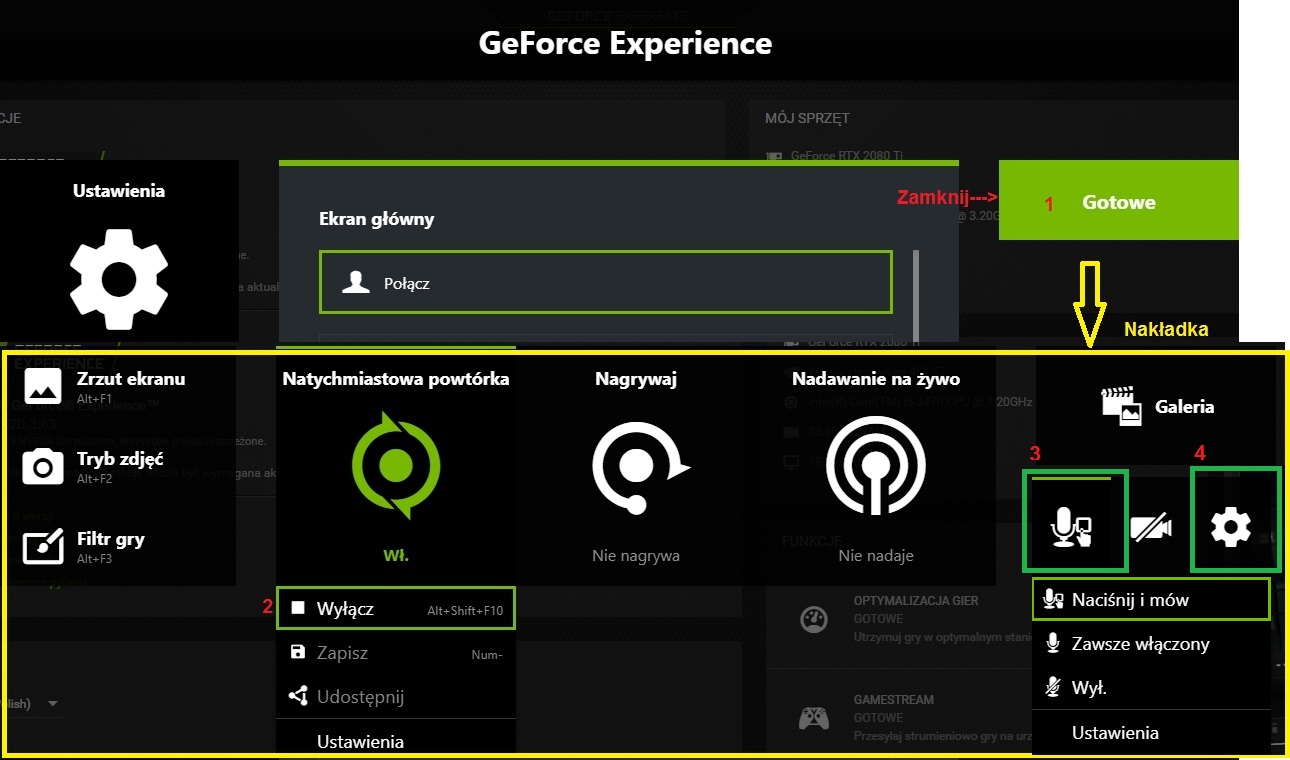
Task: Click Wyłącz to disable instant replay
Action: 396,608
